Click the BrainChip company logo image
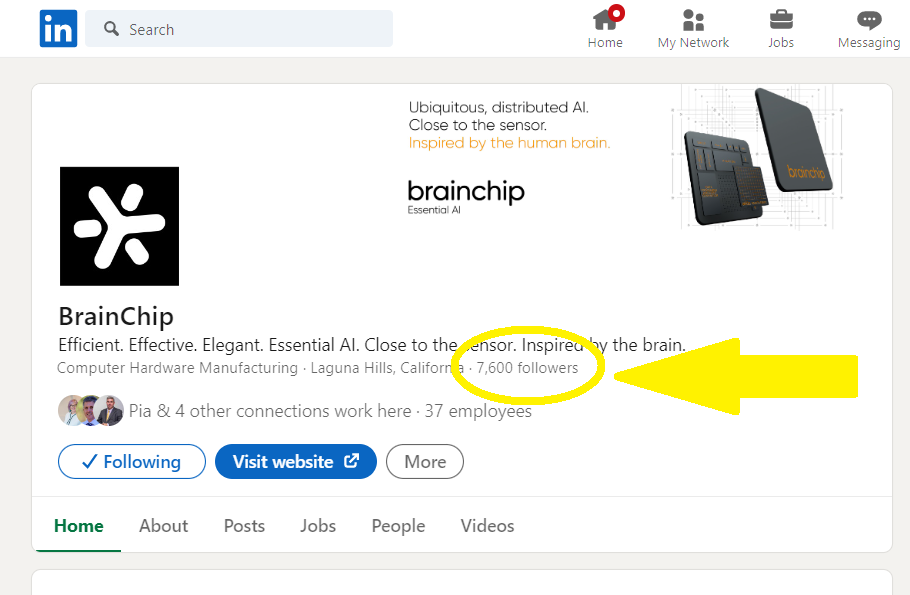This screenshot has height=595, width=910. (x=120, y=226)
